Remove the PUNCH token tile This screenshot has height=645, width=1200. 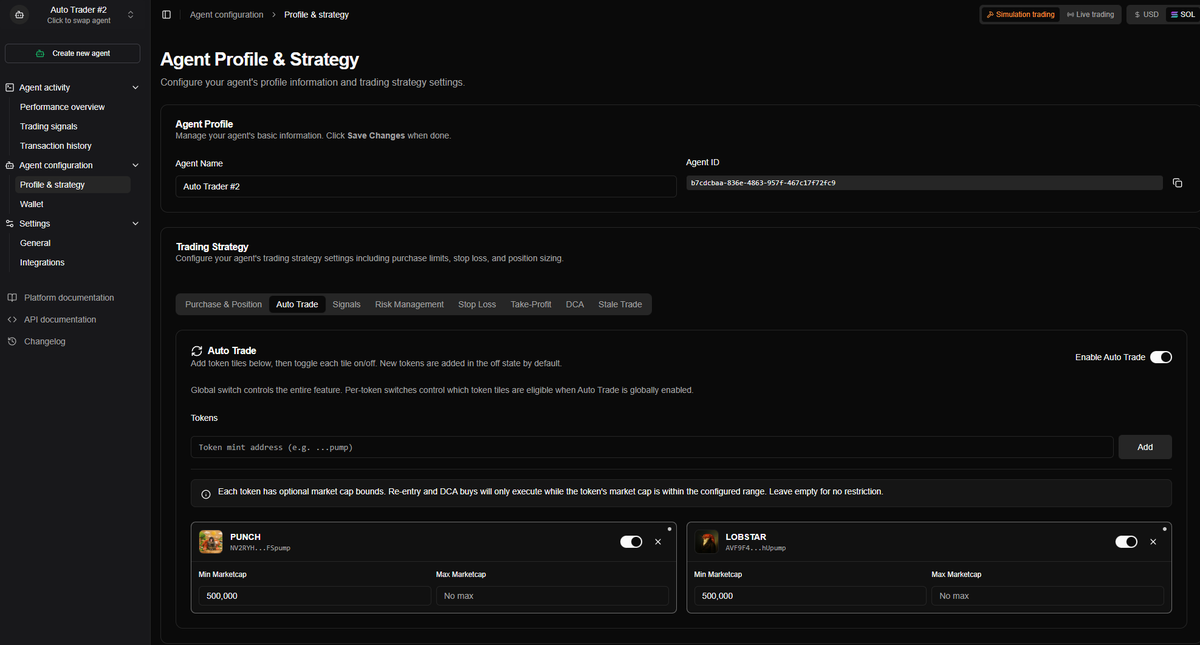(658, 541)
